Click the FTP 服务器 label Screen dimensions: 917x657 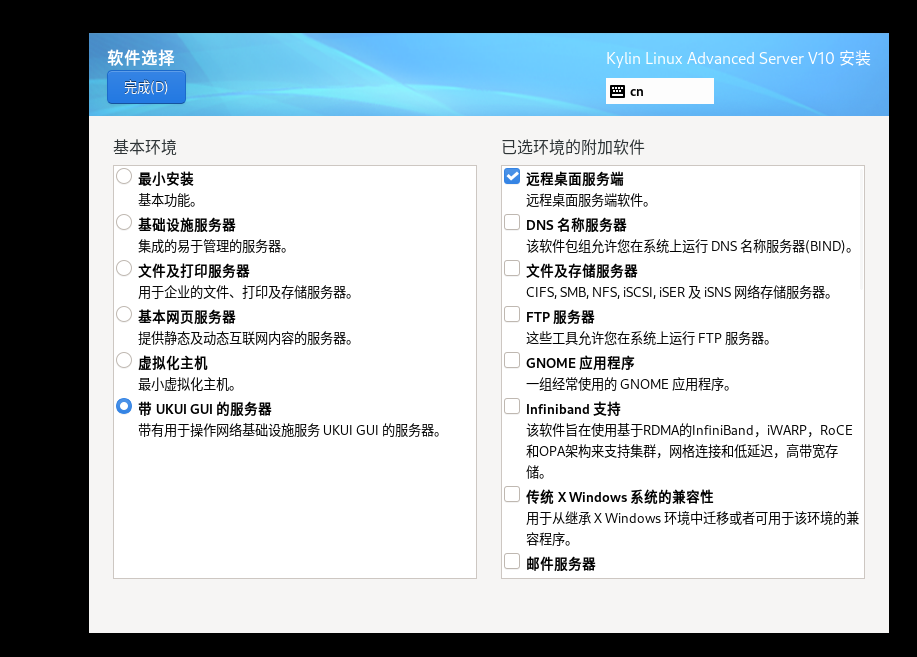coord(560,317)
